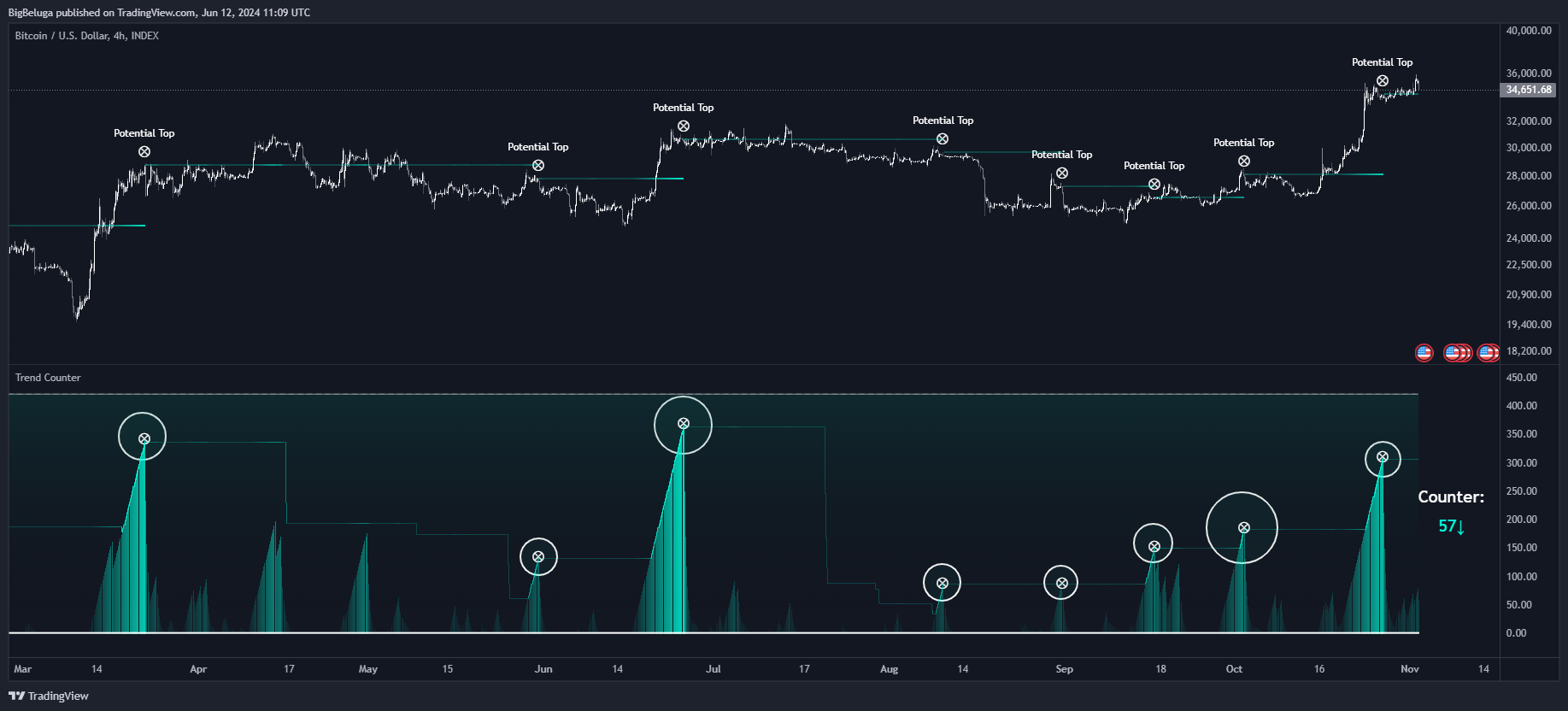
Task: Click the counter value 57
Action: pyautogui.click(x=1451, y=526)
